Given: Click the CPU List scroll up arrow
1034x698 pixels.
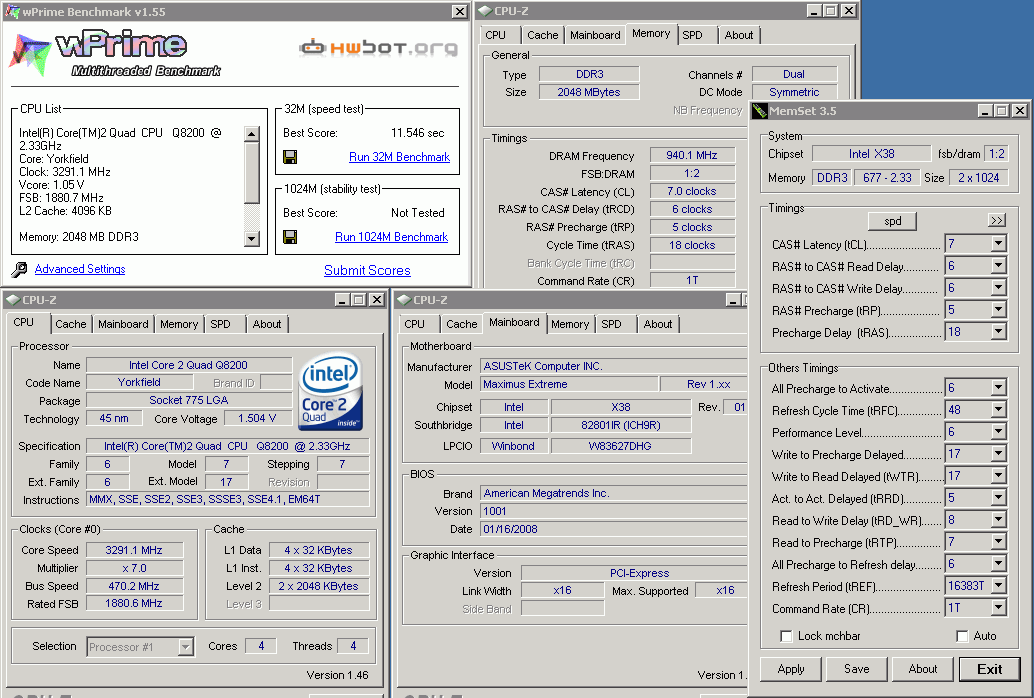Looking at the screenshot, I should [x=251, y=134].
